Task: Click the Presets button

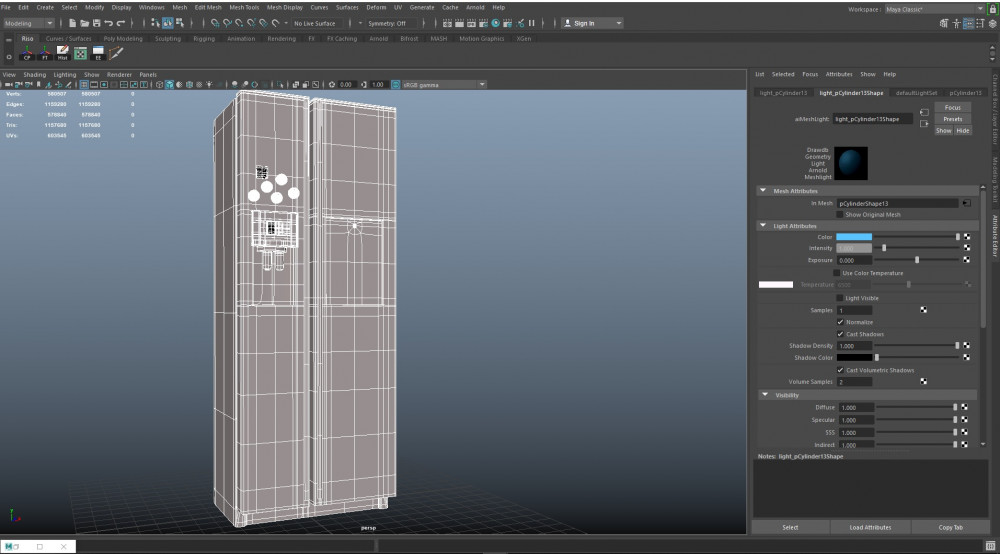Action: point(952,119)
